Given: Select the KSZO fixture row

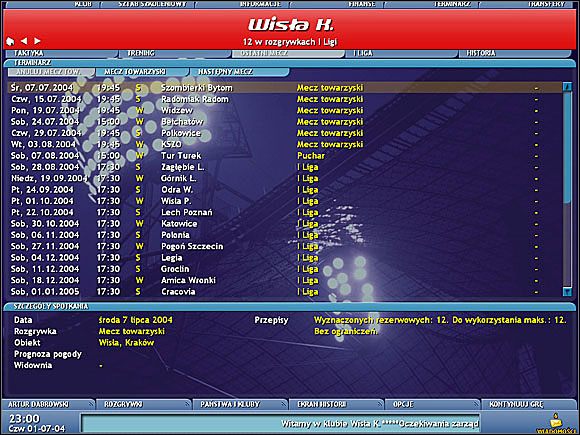Looking at the screenshot, I should 285,144.
